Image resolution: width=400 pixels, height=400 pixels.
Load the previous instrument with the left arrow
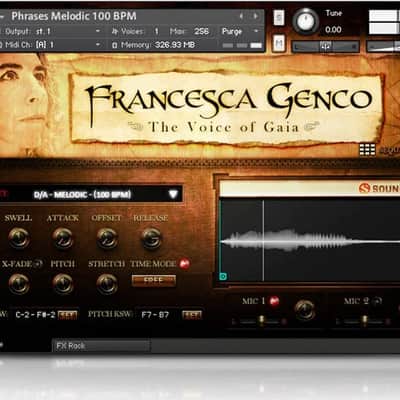click(x=241, y=16)
